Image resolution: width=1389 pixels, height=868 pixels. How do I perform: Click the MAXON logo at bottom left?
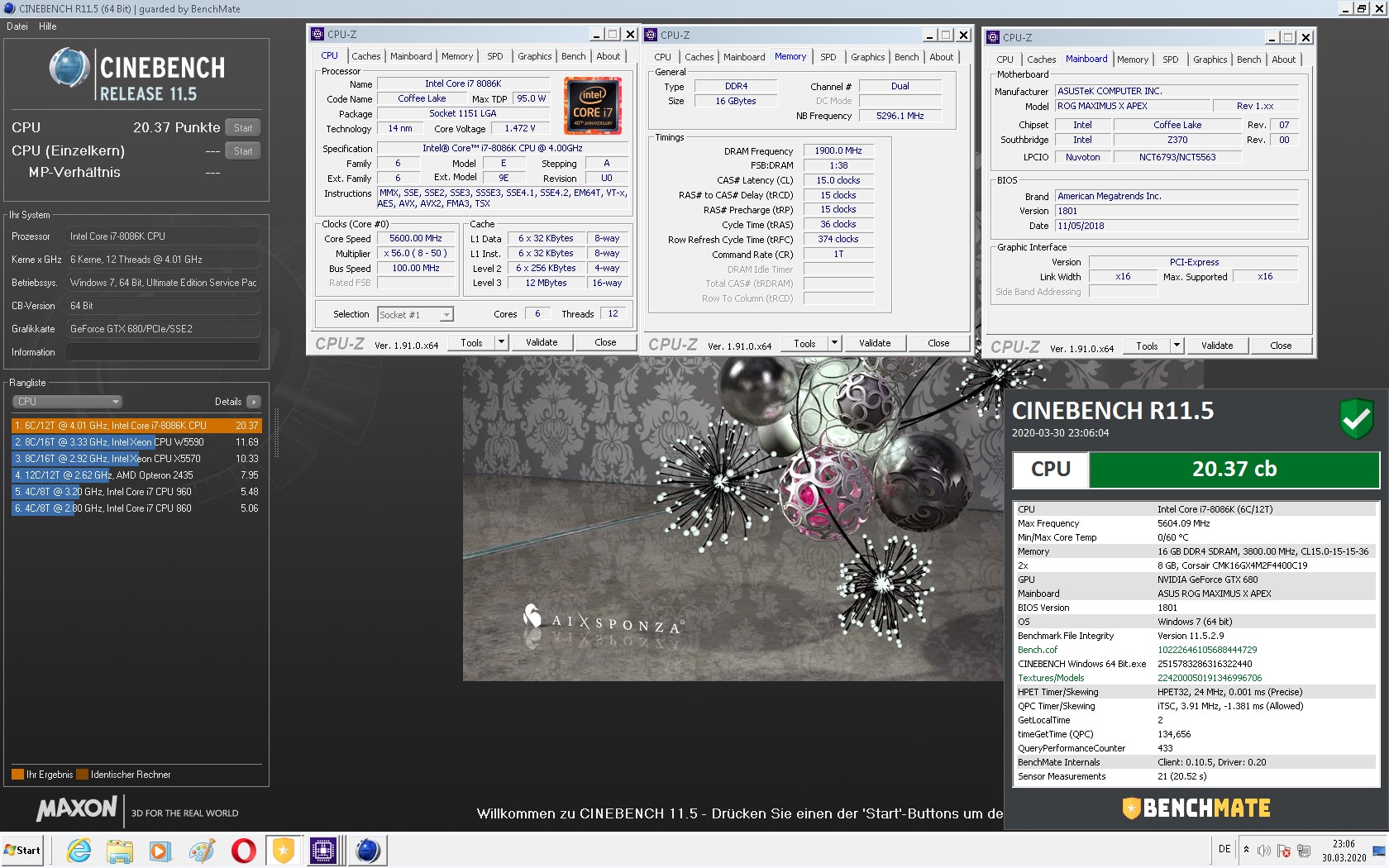tap(77, 808)
